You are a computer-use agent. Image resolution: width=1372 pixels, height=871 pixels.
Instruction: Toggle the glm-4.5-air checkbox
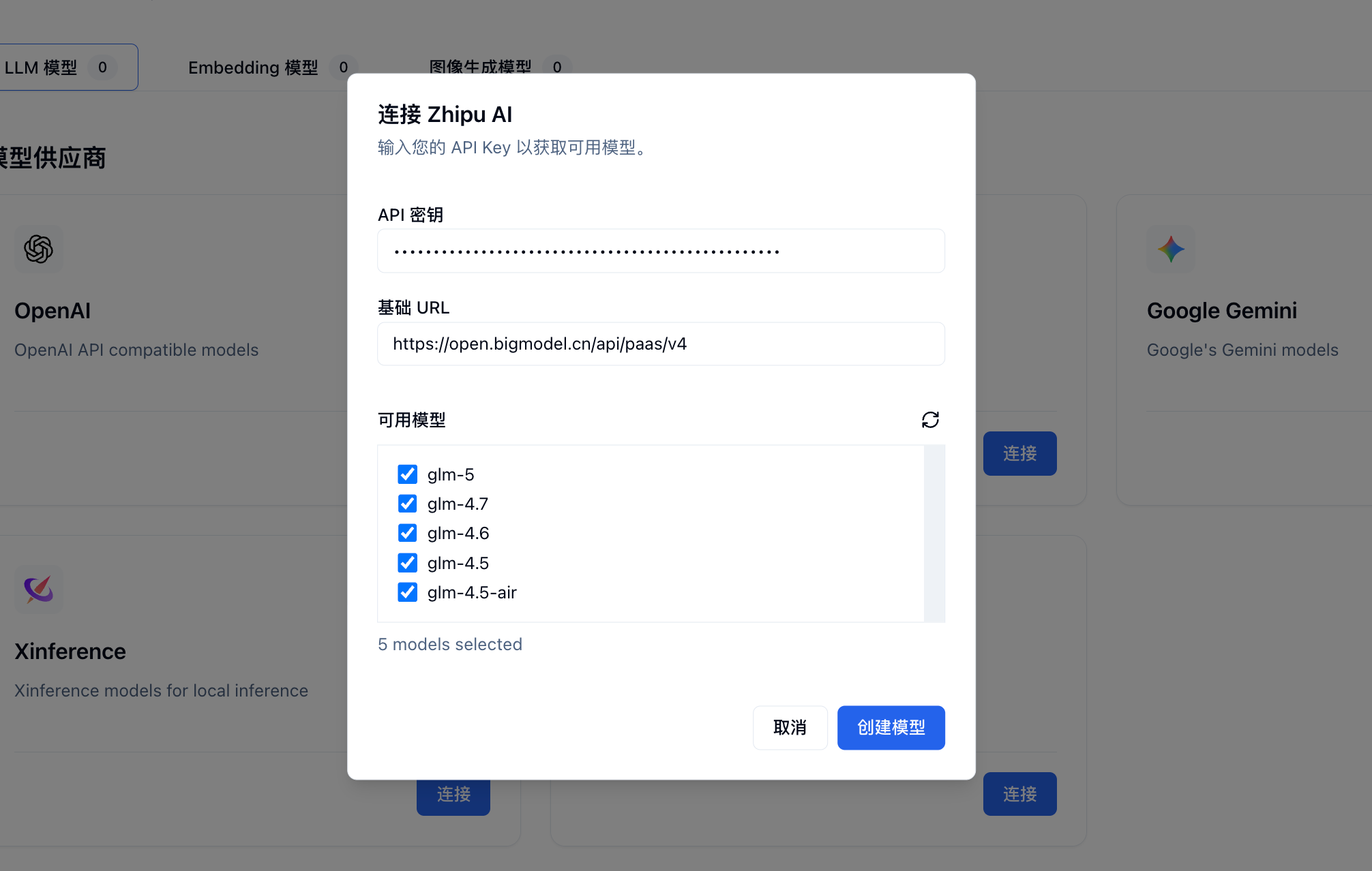click(407, 592)
